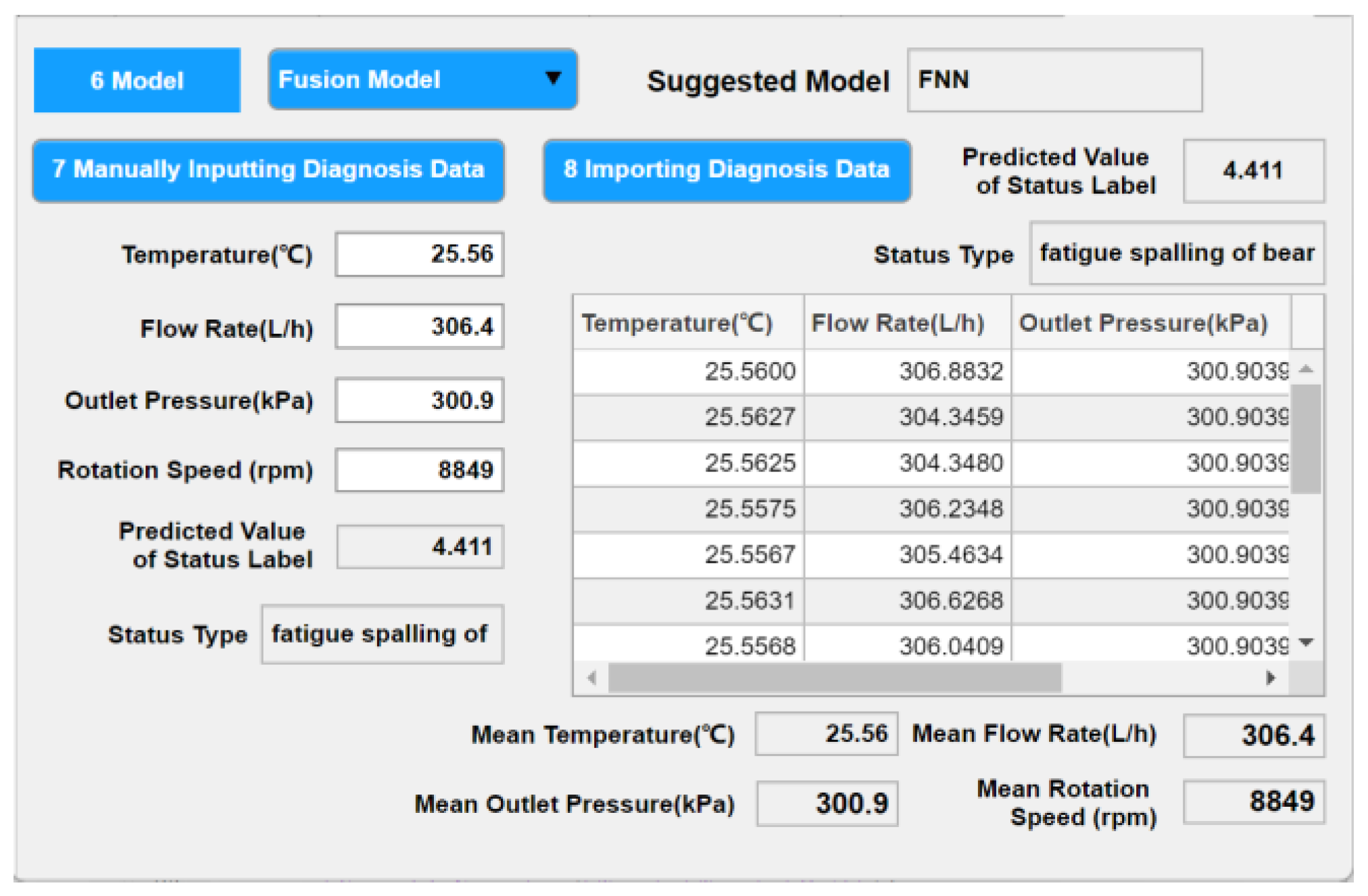Image resolution: width=1368 pixels, height=896 pixels.
Task: Click the Outlet Pressure input field
Action: pos(420,401)
